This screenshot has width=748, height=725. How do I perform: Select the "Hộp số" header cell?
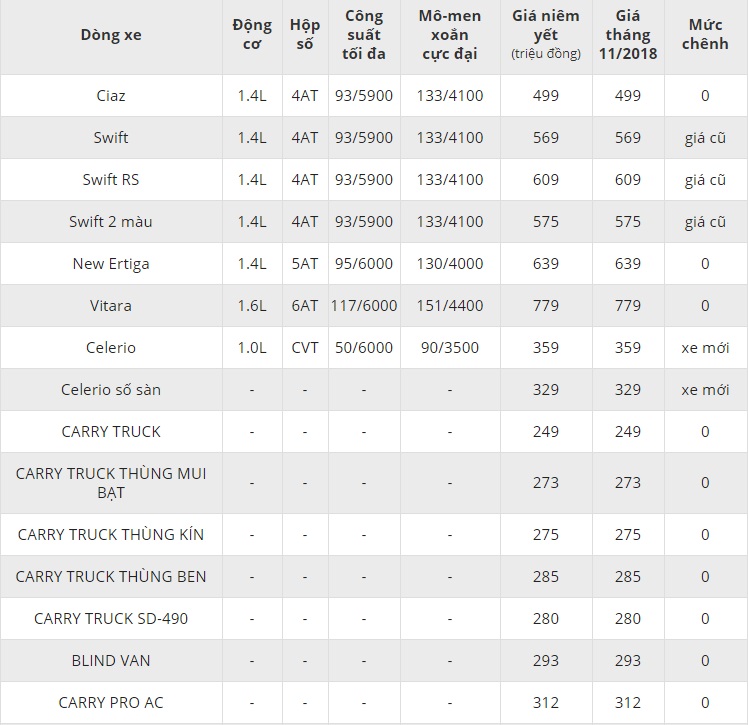point(304,35)
